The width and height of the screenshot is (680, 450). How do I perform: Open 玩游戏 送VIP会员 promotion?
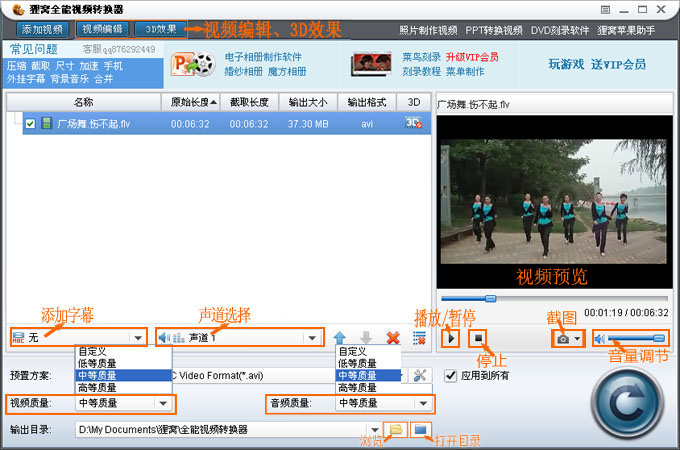coord(597,64)
